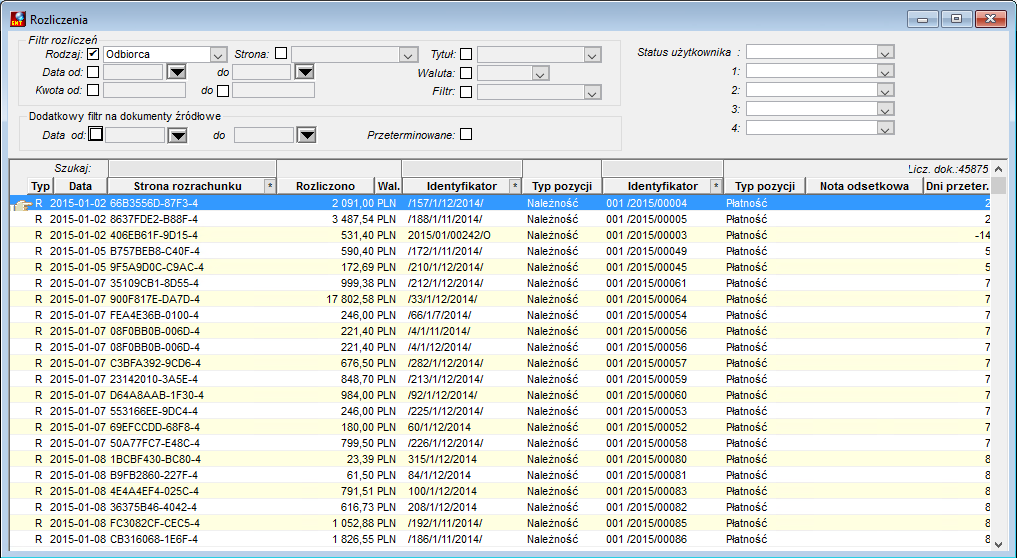This screenshot has height=558, width=1017.
Task: Select row with 35109CB1-8D55-4
Action: pos(500,284)
